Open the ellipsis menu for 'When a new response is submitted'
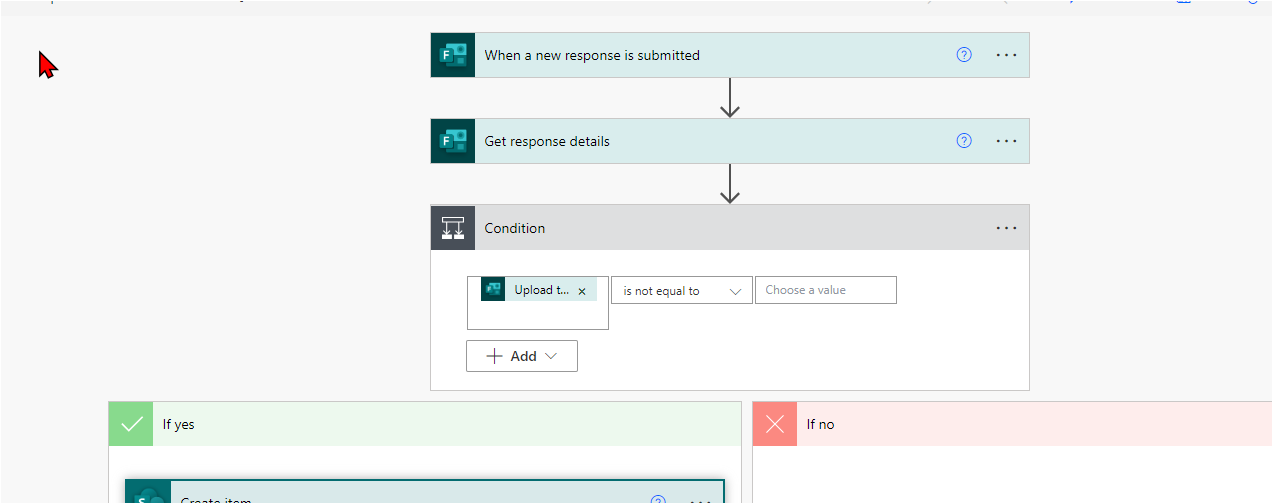1272x503 pixels. click(x=1006, y=55)
